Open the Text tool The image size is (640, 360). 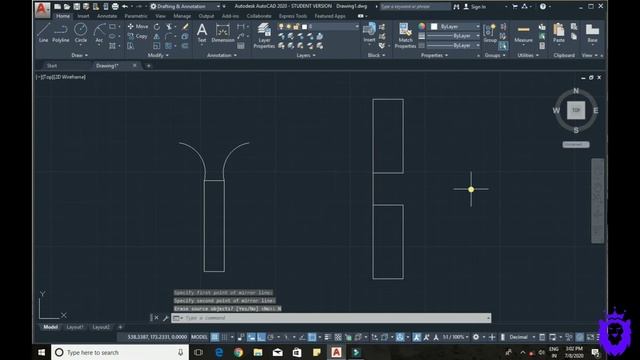coord(202,33)
